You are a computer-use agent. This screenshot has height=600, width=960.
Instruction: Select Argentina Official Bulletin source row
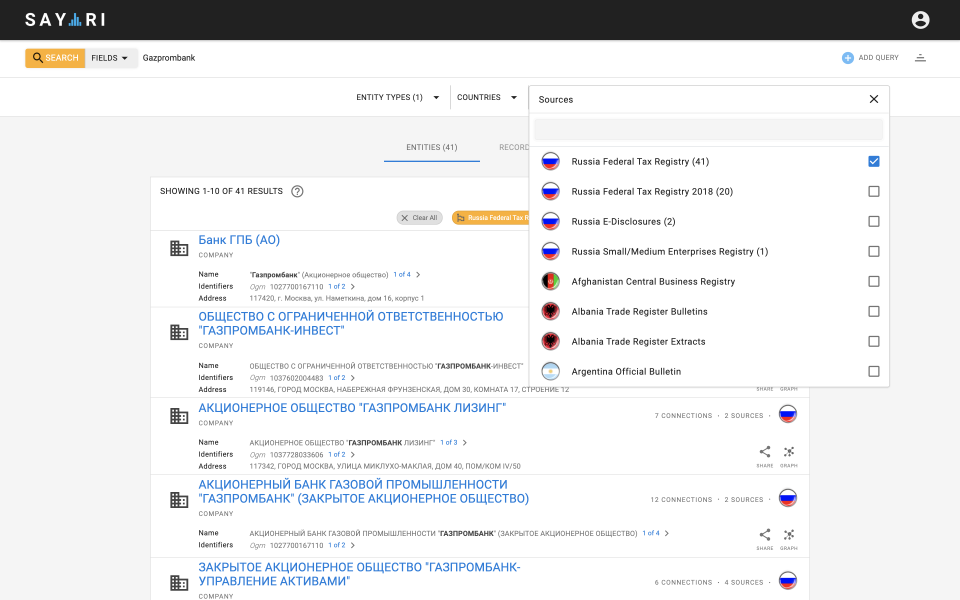click(626, 371)
